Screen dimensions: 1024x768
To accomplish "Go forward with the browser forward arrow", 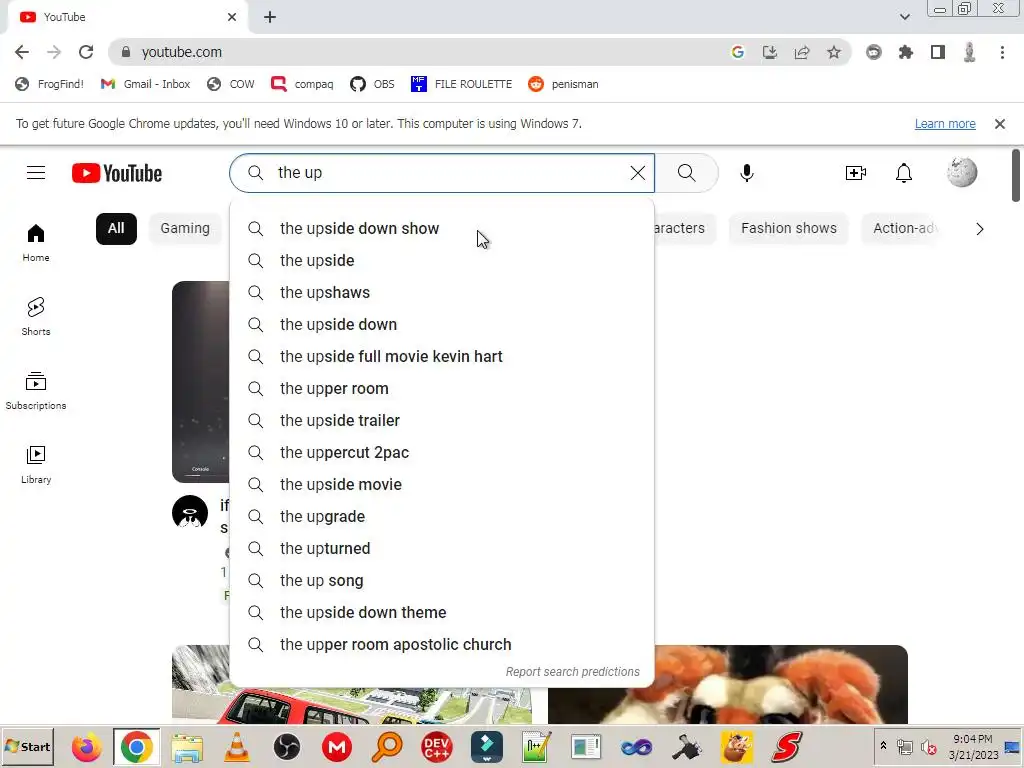I will [54, 52].
